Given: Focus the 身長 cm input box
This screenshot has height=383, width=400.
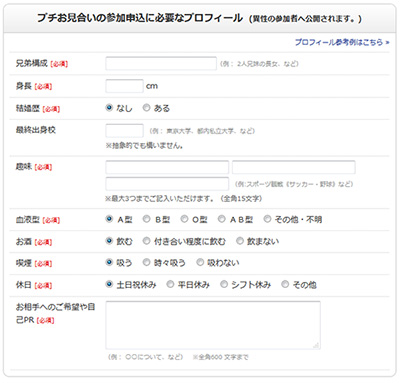Looking at the screenshot, I should 124,86.
